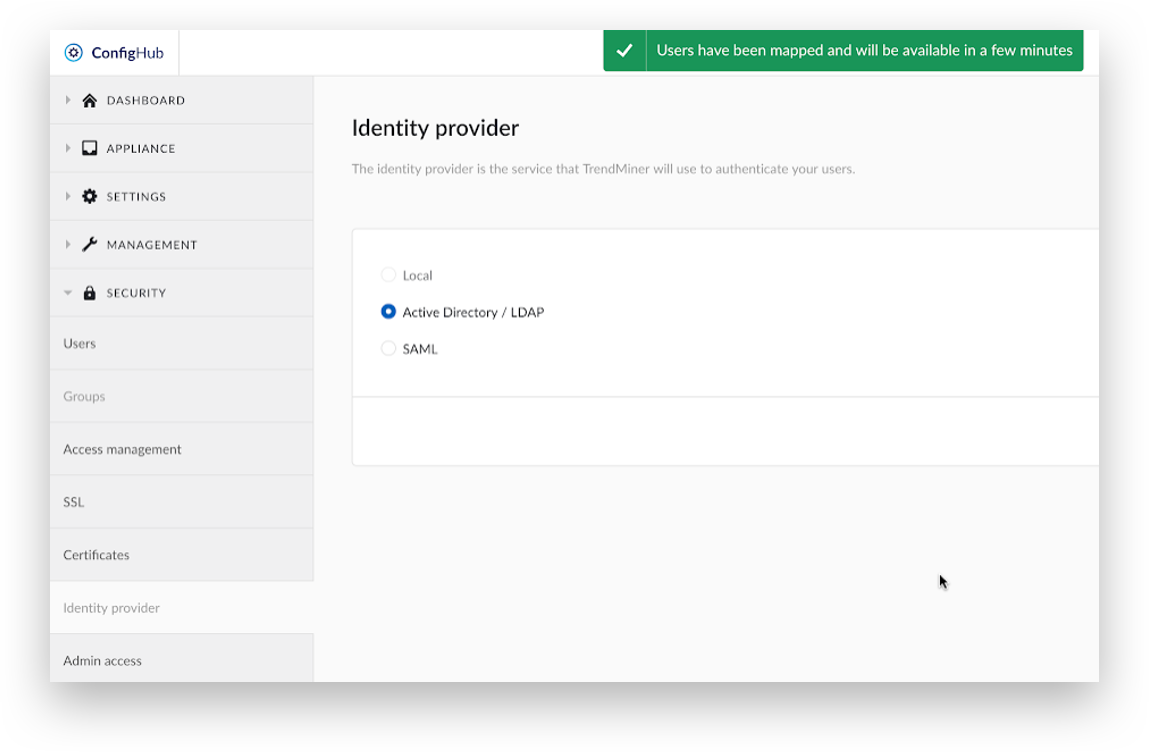Click the ConfigHub brand name
The width and height of the screenshot is (1149, 752).
[128, 53]
